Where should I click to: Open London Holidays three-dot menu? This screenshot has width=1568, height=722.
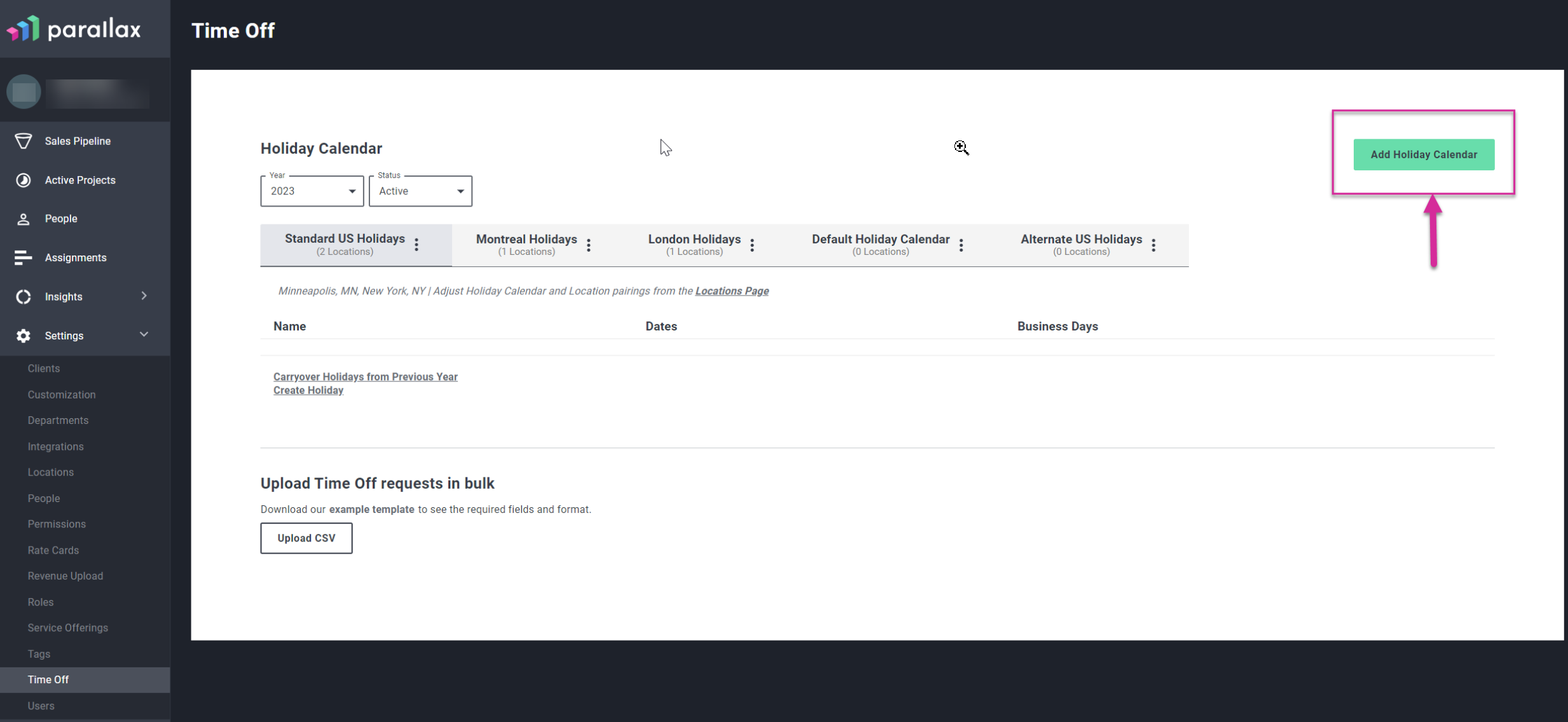[752, 245]
